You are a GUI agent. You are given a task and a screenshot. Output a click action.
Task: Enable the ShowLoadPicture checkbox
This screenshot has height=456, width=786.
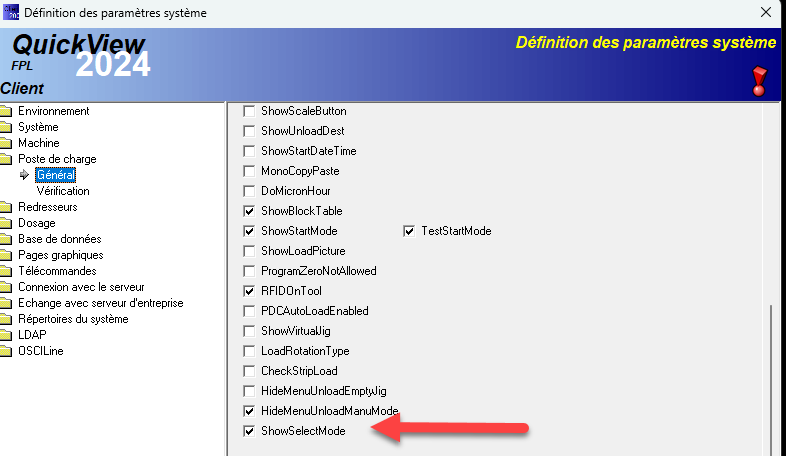pos(249,251)
